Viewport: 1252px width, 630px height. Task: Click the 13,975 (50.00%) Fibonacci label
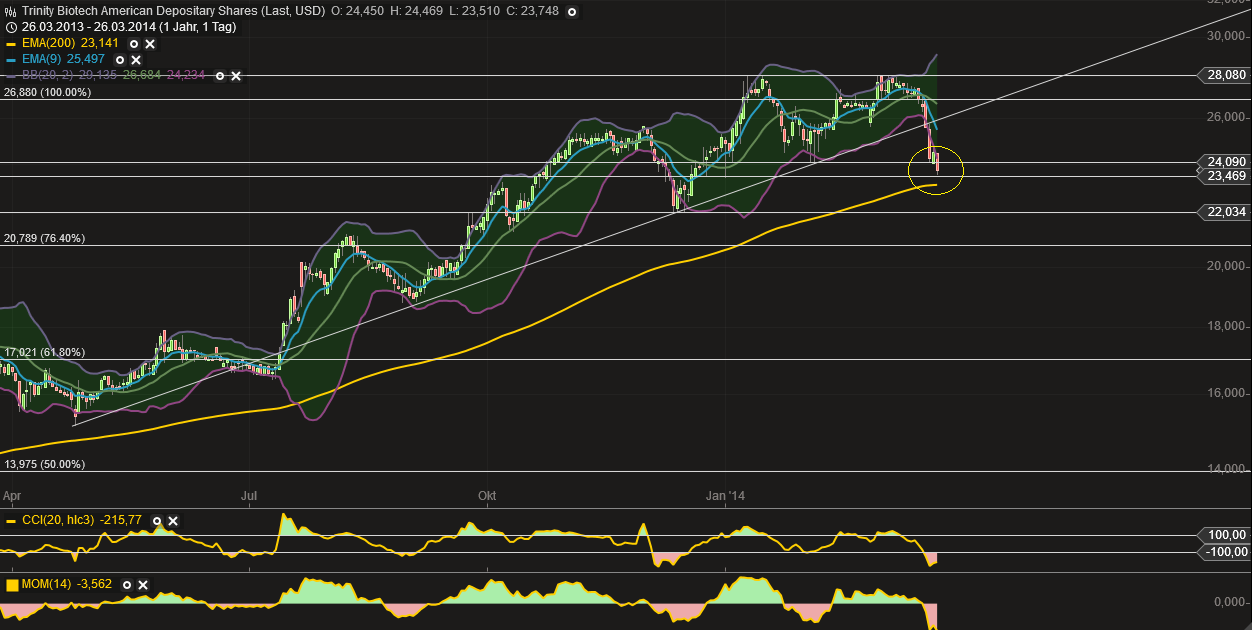(x=44, y=465)
